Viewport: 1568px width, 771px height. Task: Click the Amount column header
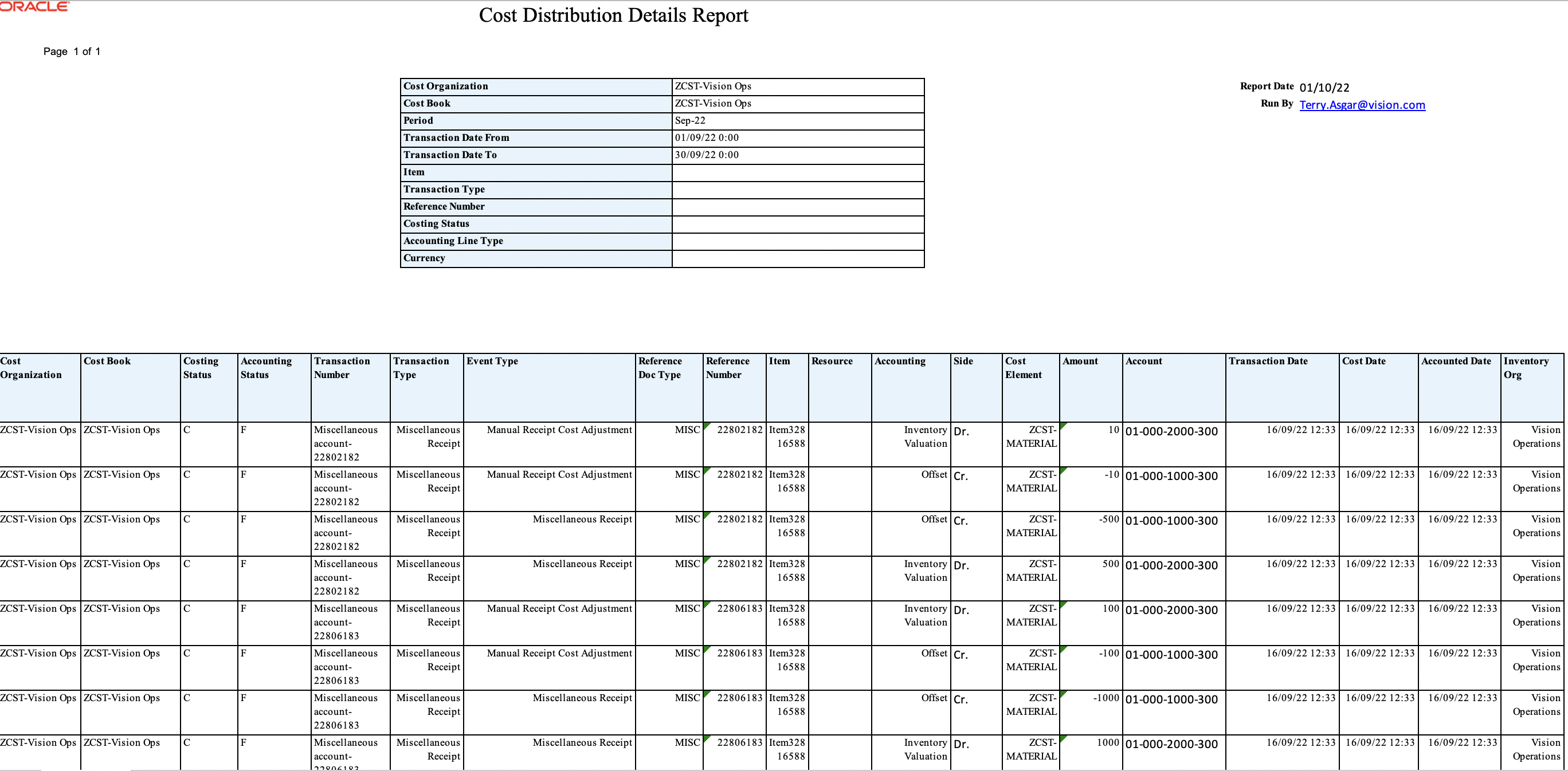point(1091,388)
